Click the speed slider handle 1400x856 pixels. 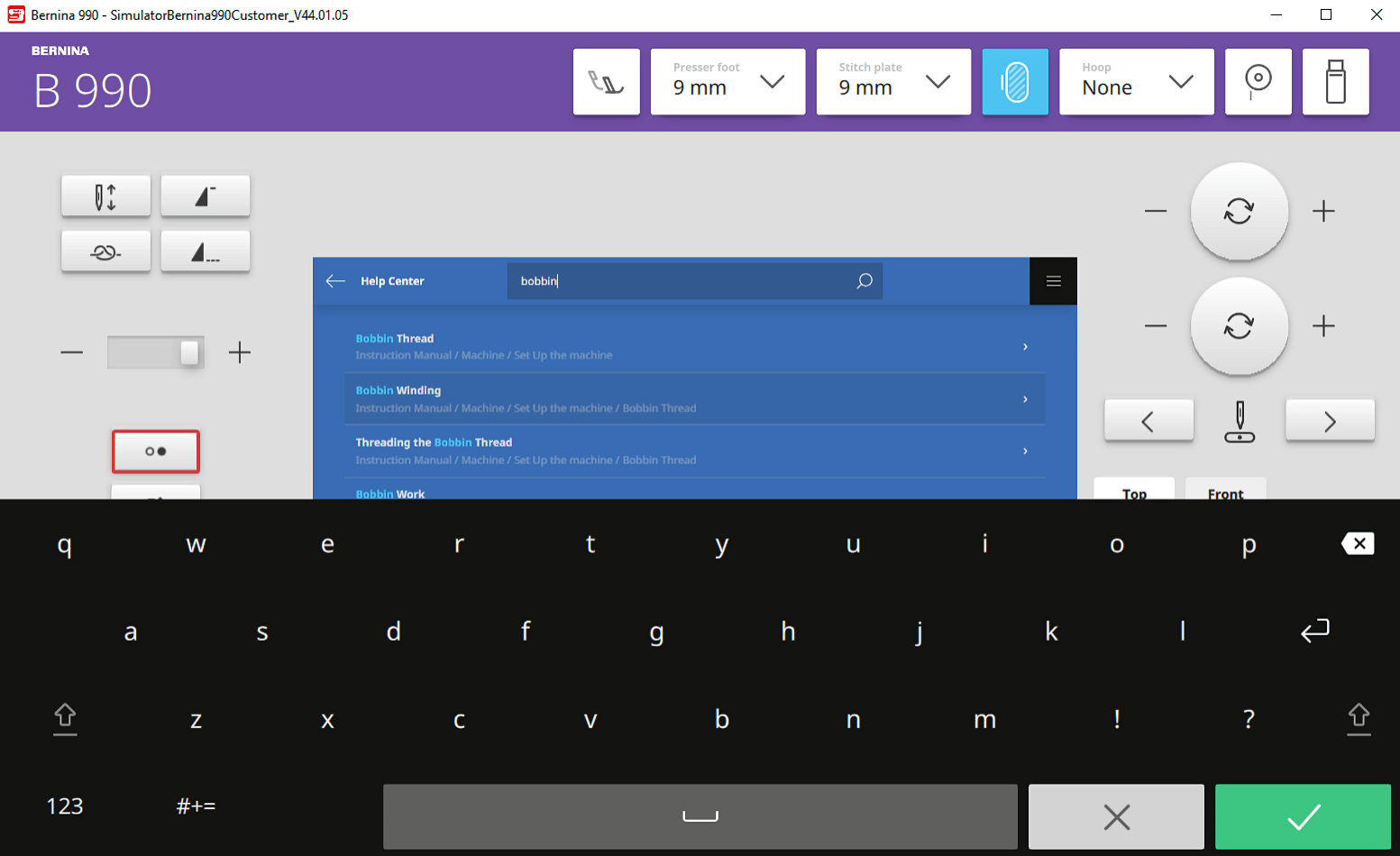189,352
